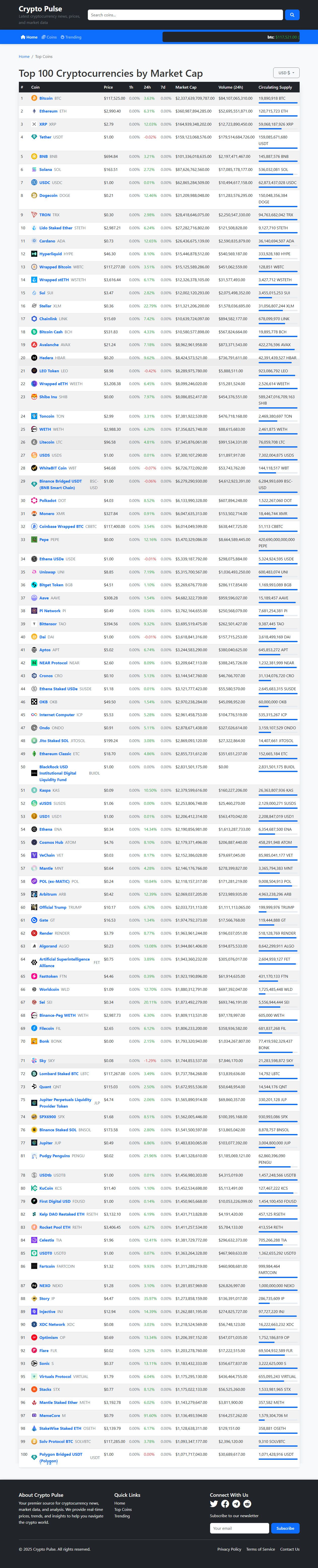Viewport: 318px width, 1568px height.
Task: Open the Telegram social icon in footer
Action: click(236, 1504)
